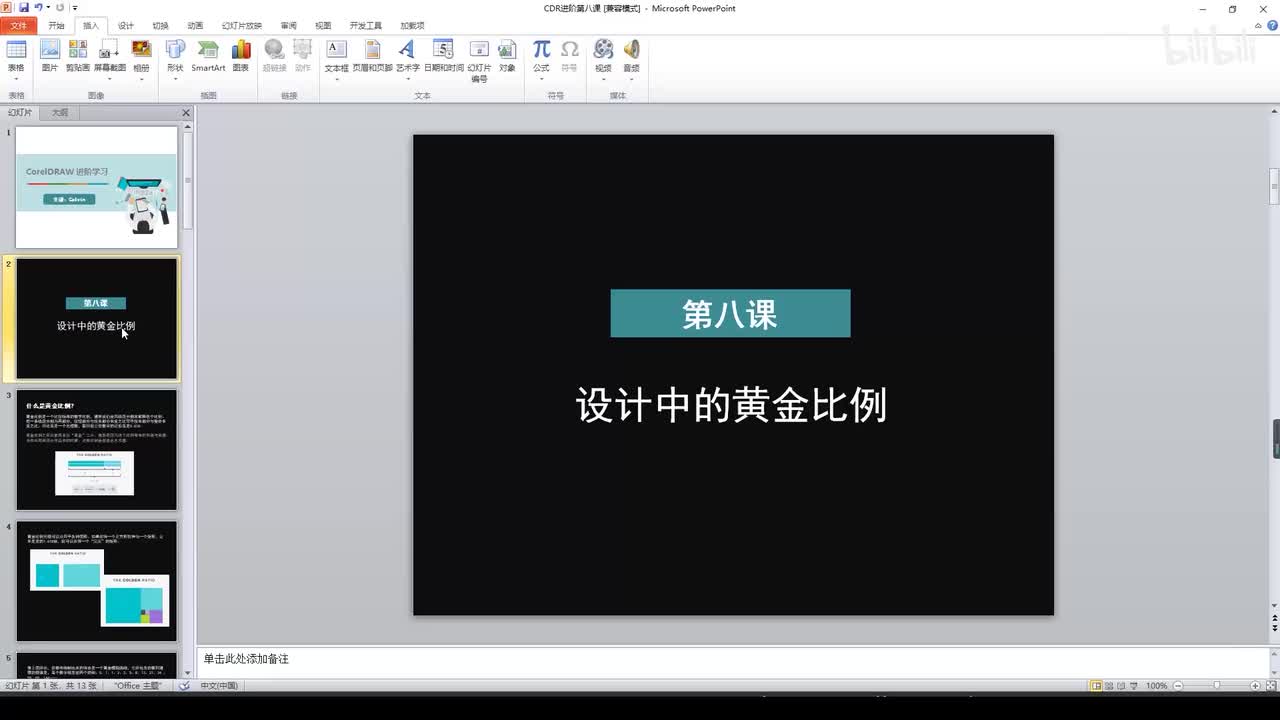The width and height of the screenshot is (1280, 720).
Task: Click the thumbnail pane scrollbar
Action: click(x=187, y=180)
